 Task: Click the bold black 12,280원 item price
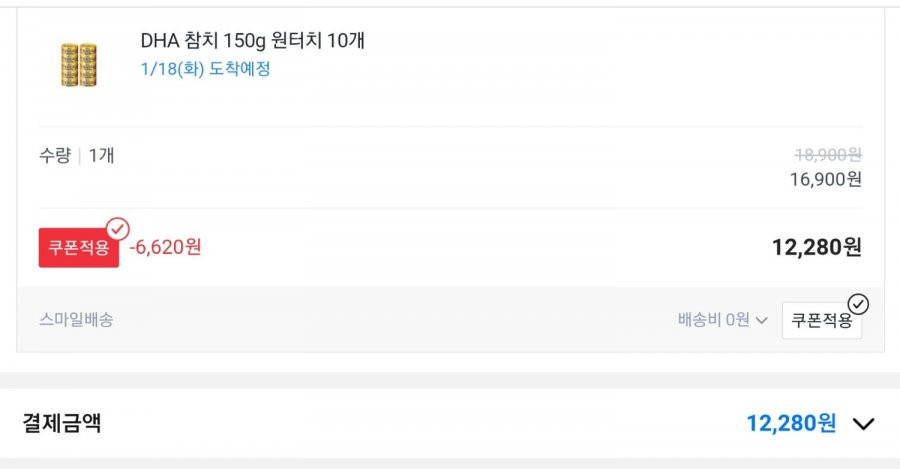816,247
